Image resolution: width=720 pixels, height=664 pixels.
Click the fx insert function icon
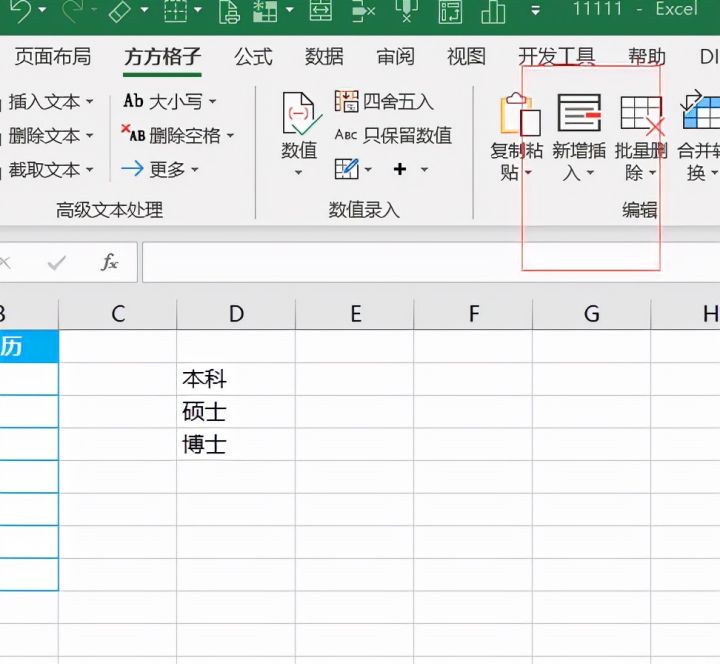coord(109,262)
